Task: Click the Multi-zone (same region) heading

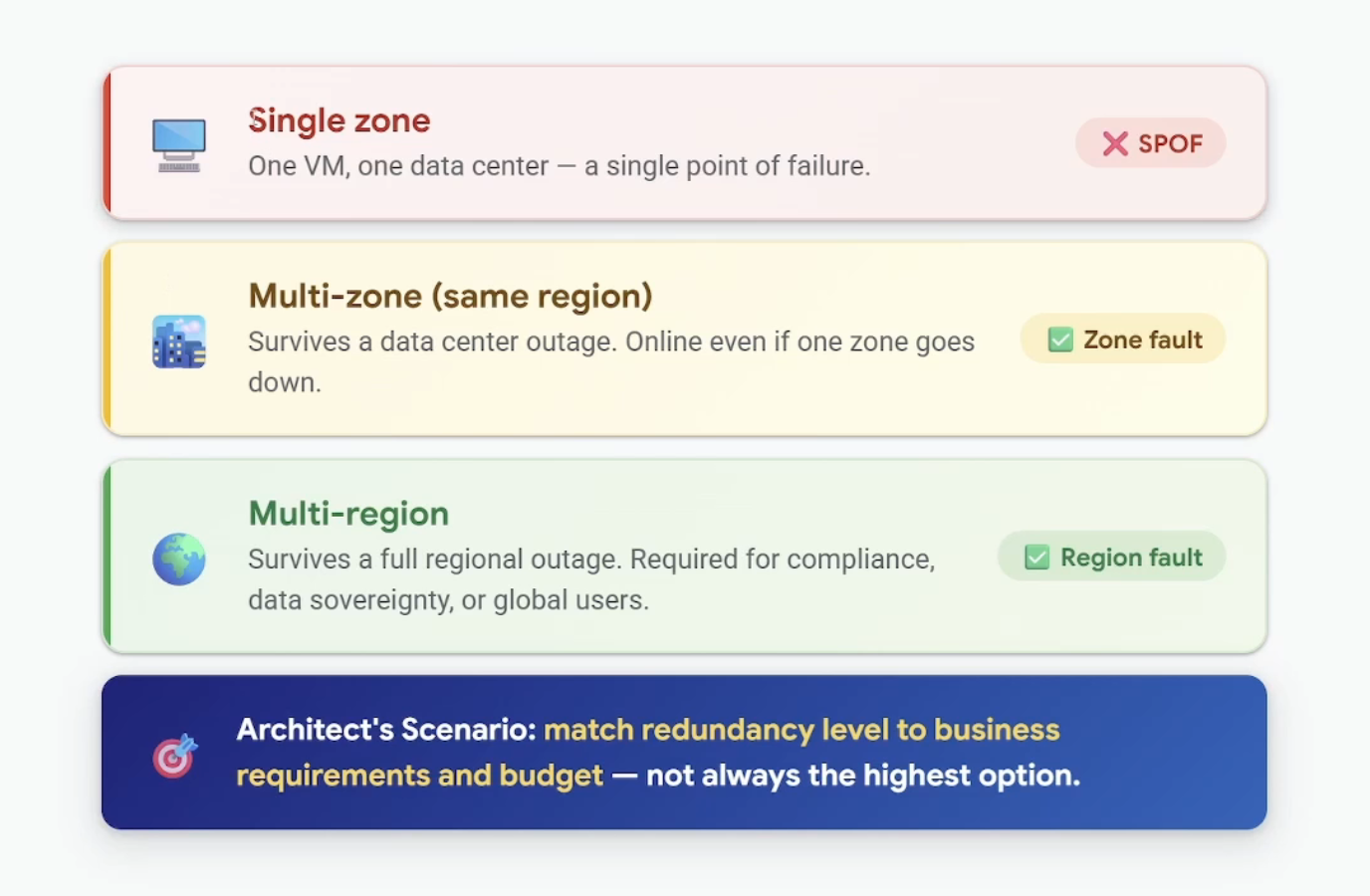Action: [450, 296]
